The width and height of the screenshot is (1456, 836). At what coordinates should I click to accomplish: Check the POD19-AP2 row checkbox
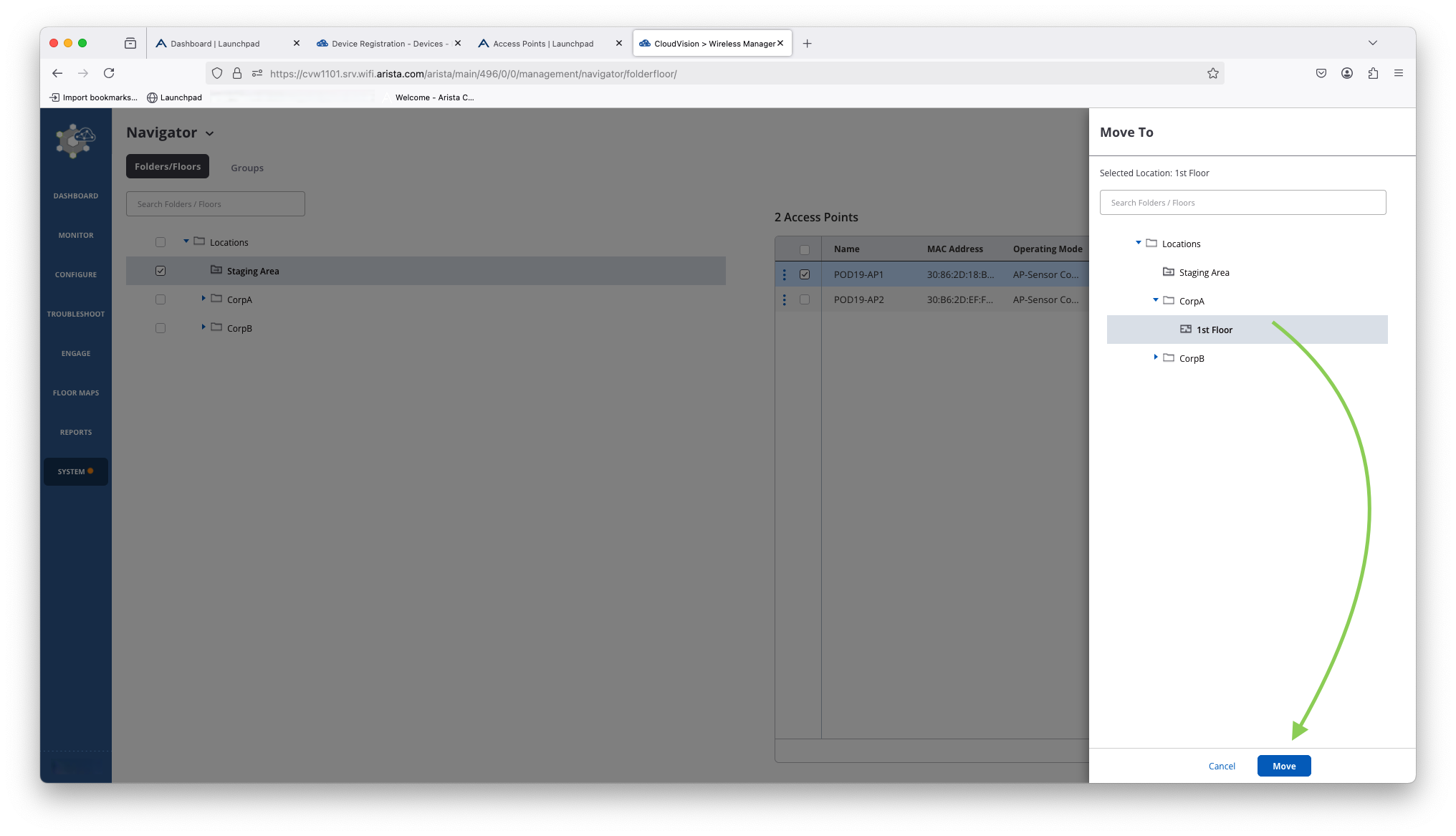pos(805,299)
